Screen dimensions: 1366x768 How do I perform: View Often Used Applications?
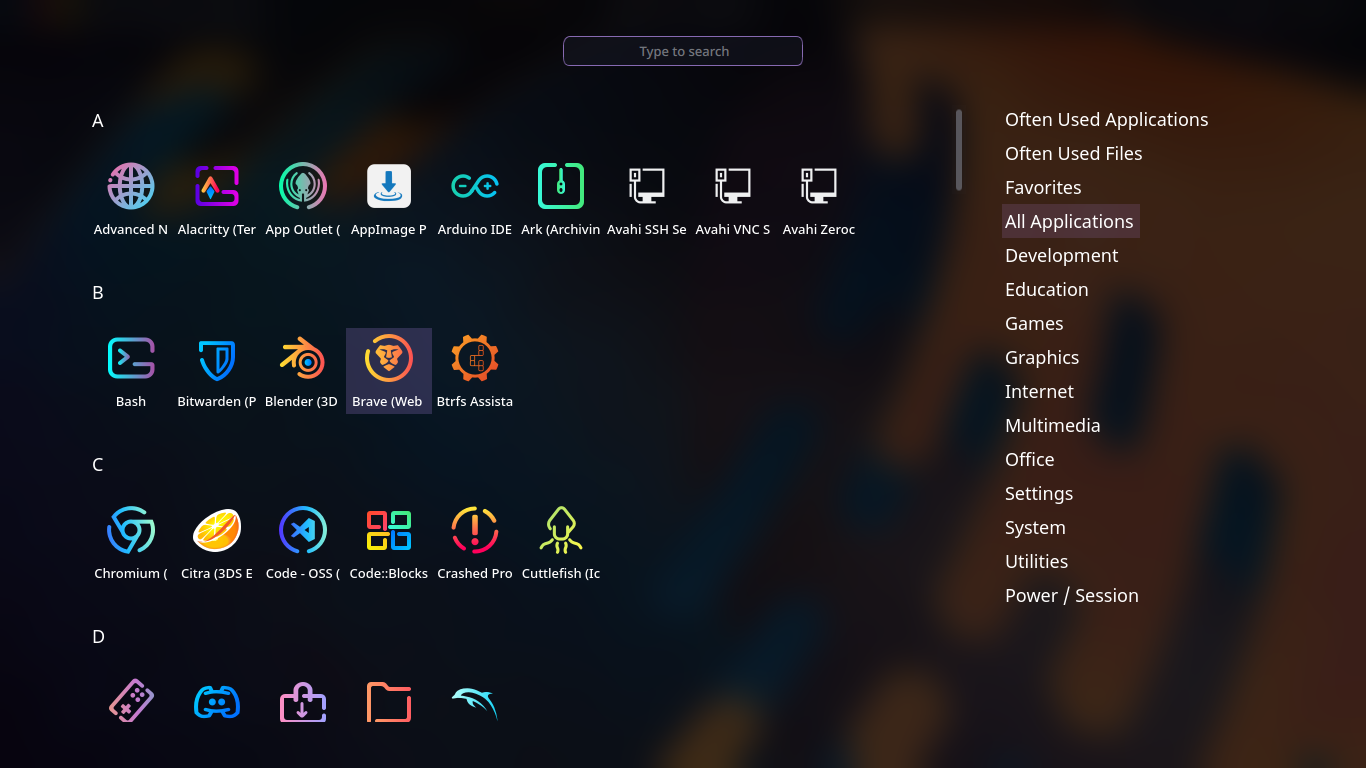tap(1106, 120)
